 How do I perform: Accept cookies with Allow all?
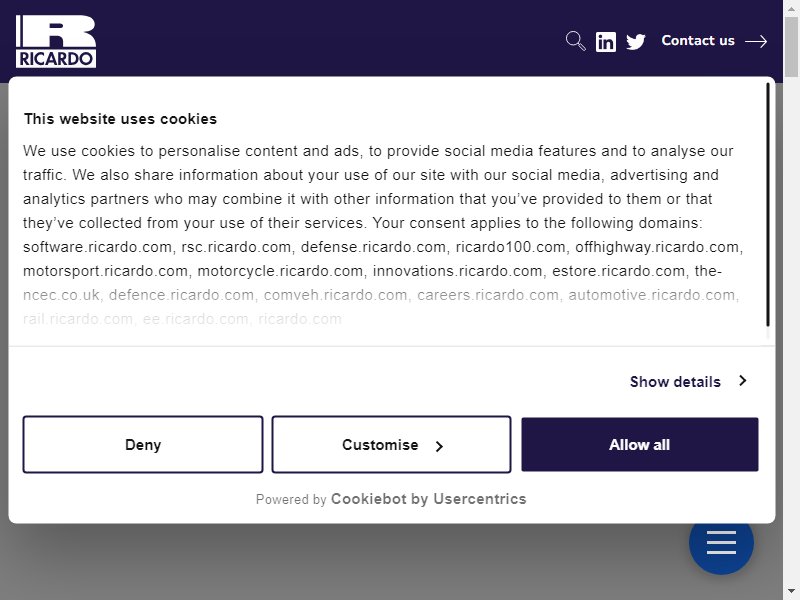click(x=640, y=444)
